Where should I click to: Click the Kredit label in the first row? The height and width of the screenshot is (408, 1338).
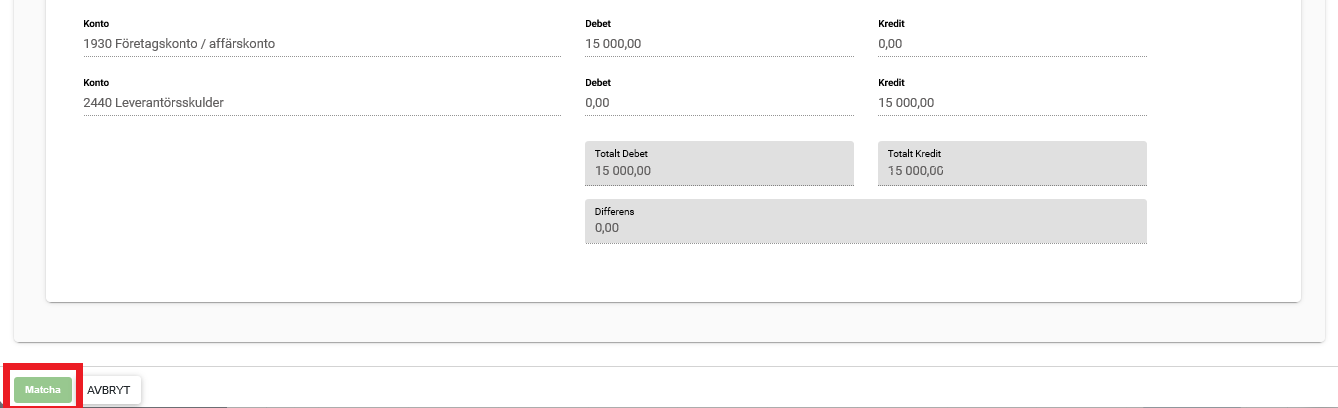(x=891, y=24)
